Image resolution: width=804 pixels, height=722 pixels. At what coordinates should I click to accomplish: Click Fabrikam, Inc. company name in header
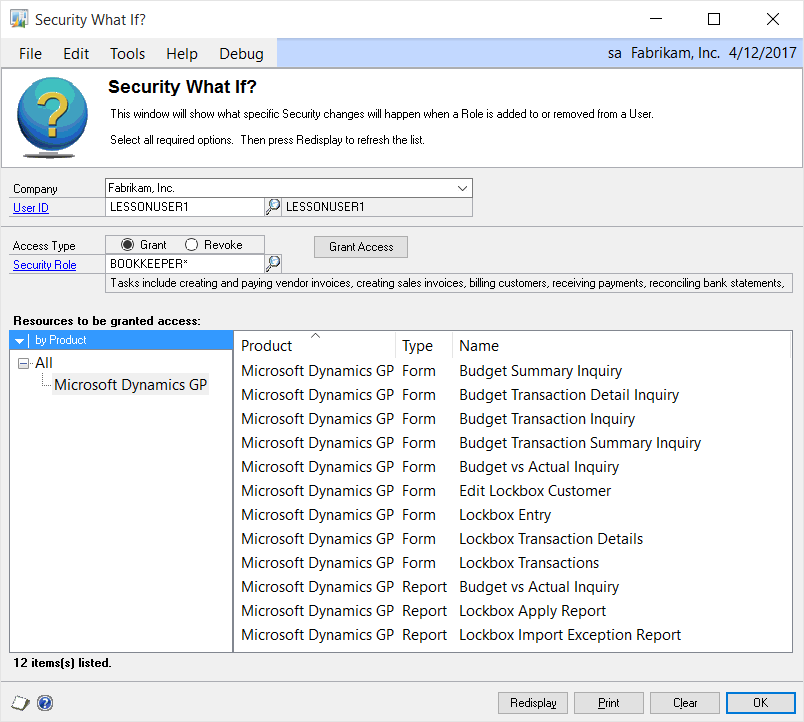675,53
